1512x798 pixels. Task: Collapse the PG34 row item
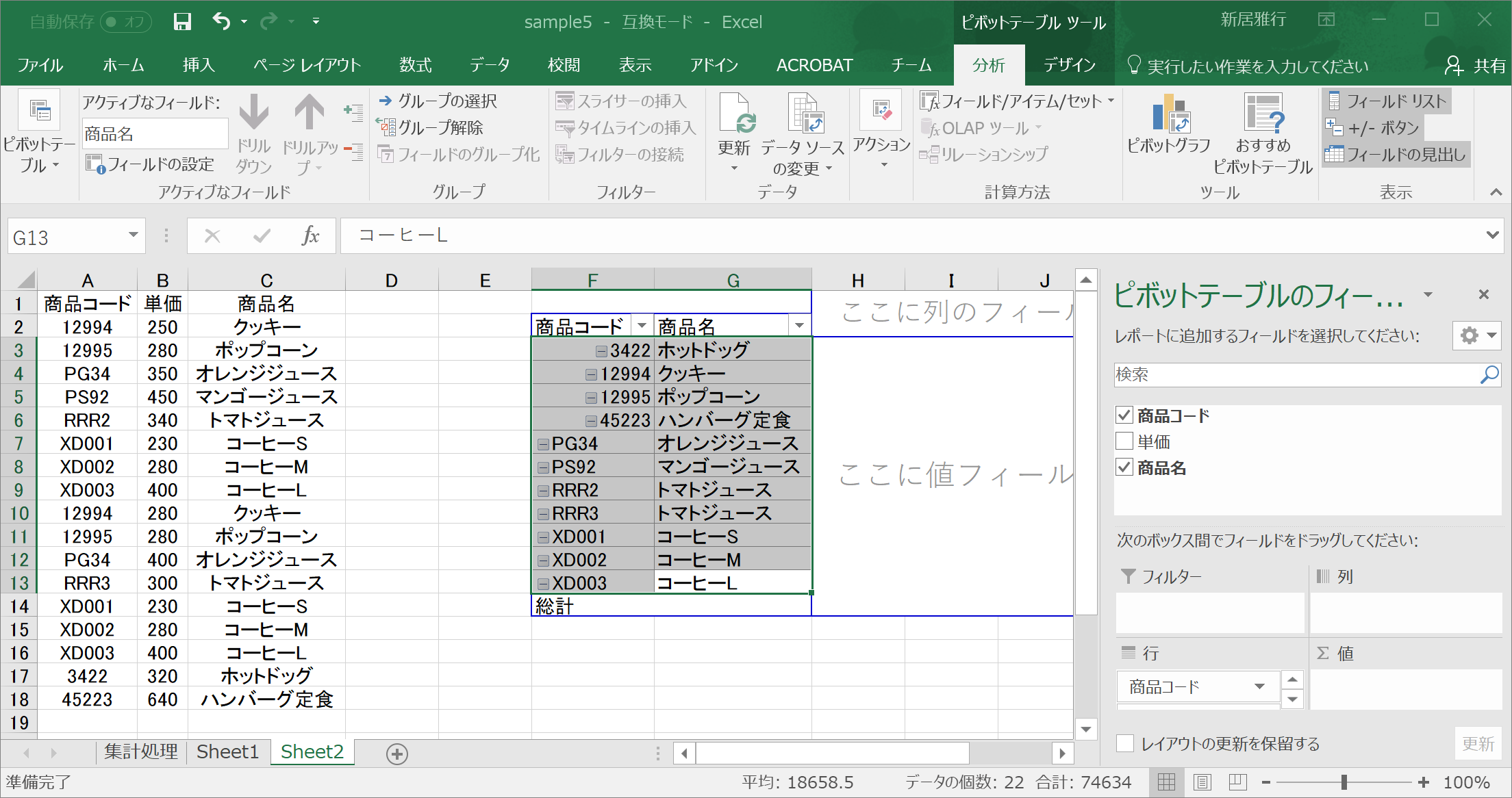(x=544, y=444)
